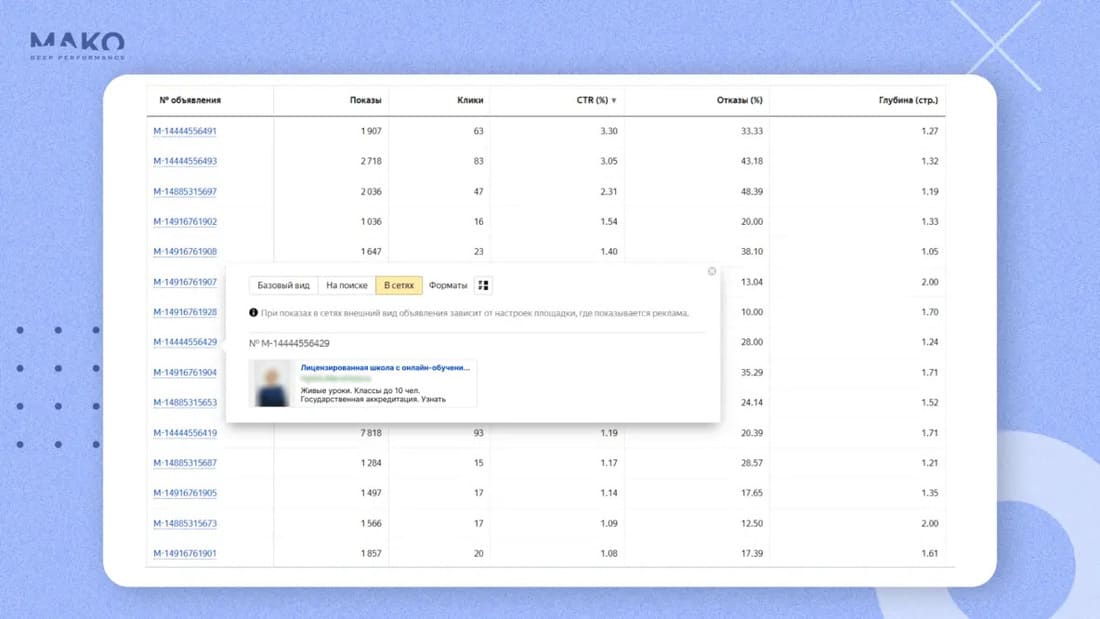Viewport: 1100px width, 619px height.
Task: Select the bounce rate value 43.18
Action: point(751,161)
